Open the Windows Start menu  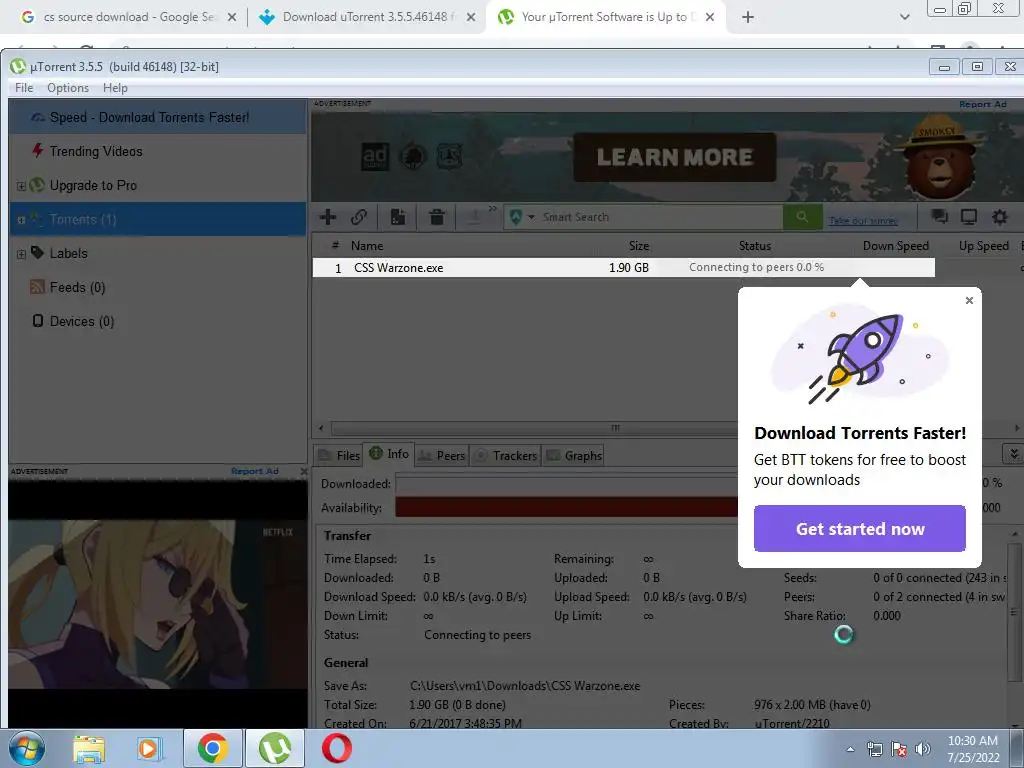[27, 748]
